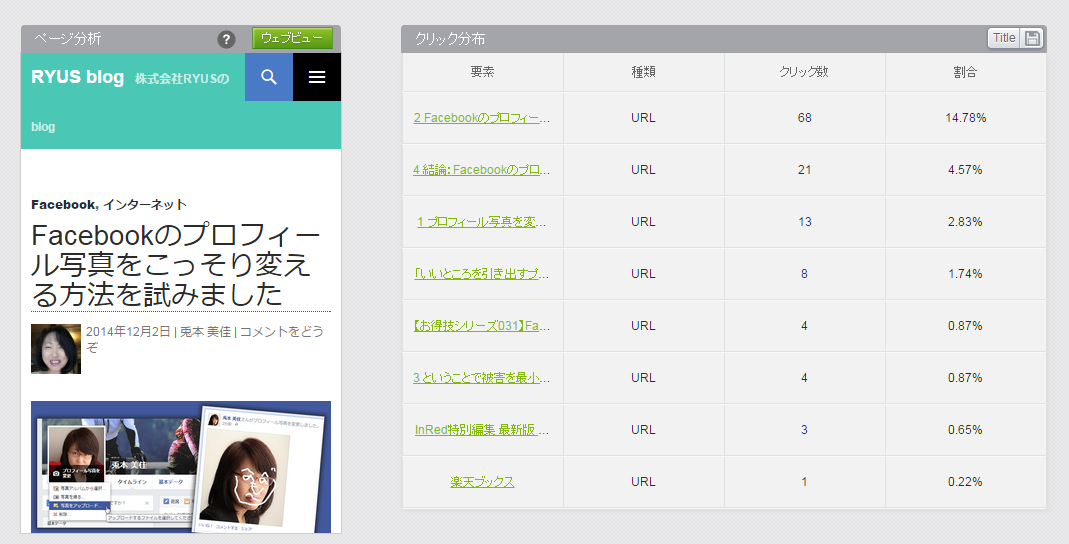Viewport: 1069px width, 544px height.
Task: Click the 割合 column header
Action: [965, 72]
